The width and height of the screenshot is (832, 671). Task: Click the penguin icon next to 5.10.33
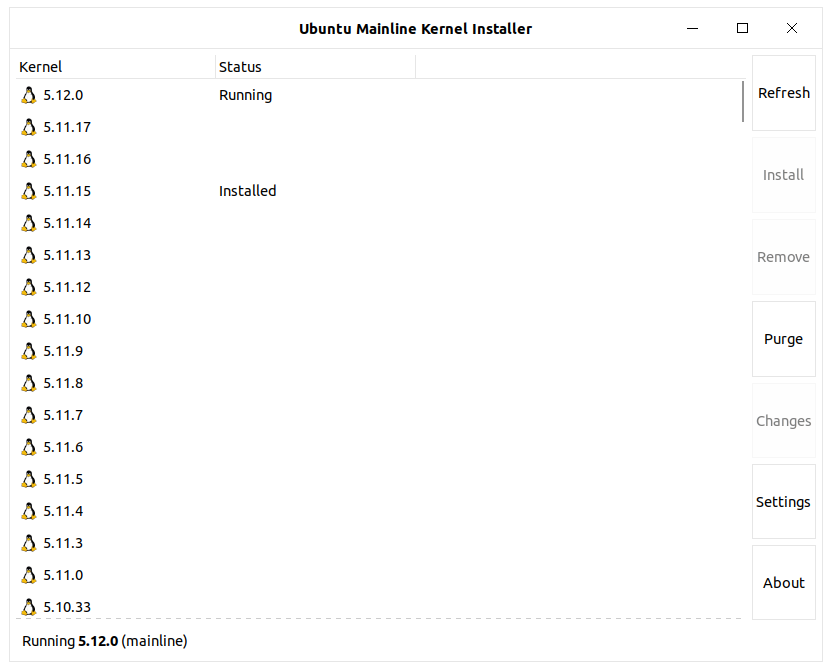[29, 607]
